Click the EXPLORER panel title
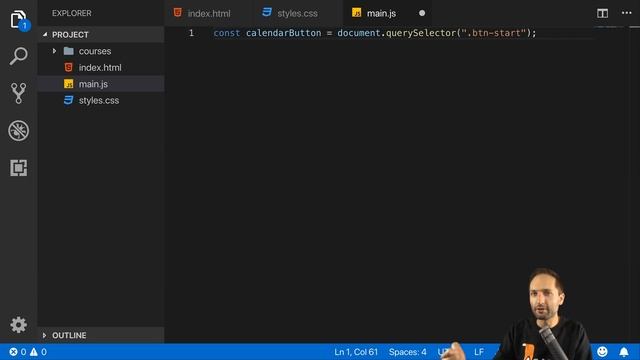640x360 pixels. click(72, 13)
